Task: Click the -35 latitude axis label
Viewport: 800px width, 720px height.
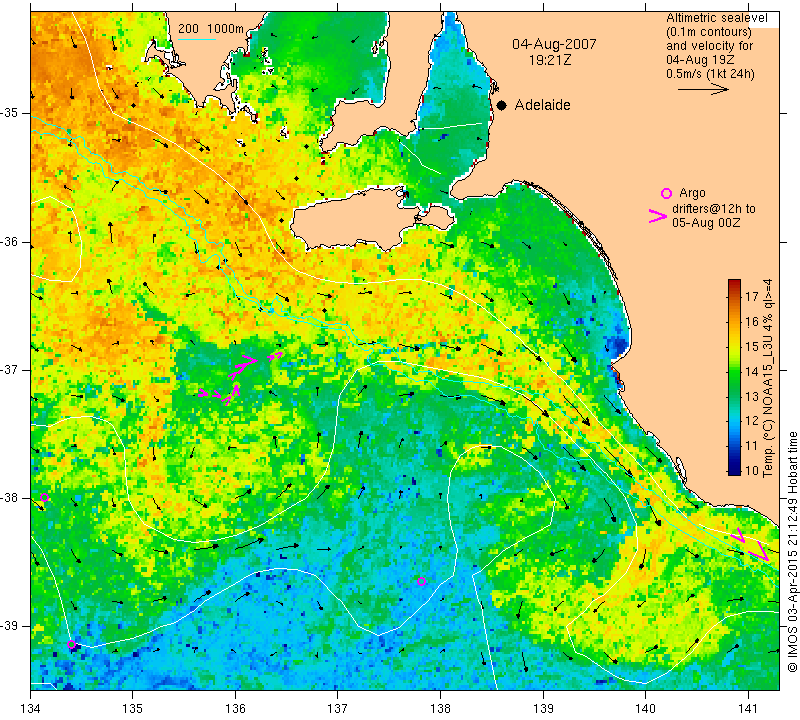Action: [11, 113]
